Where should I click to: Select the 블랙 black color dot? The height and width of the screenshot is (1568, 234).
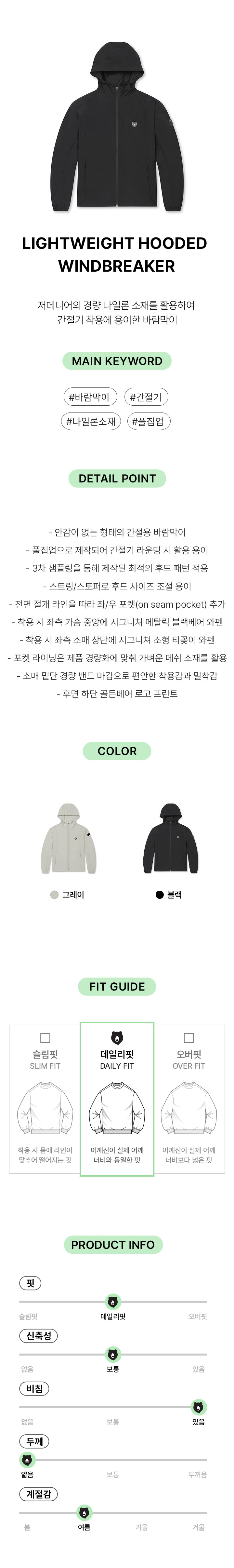coord(160,895)
